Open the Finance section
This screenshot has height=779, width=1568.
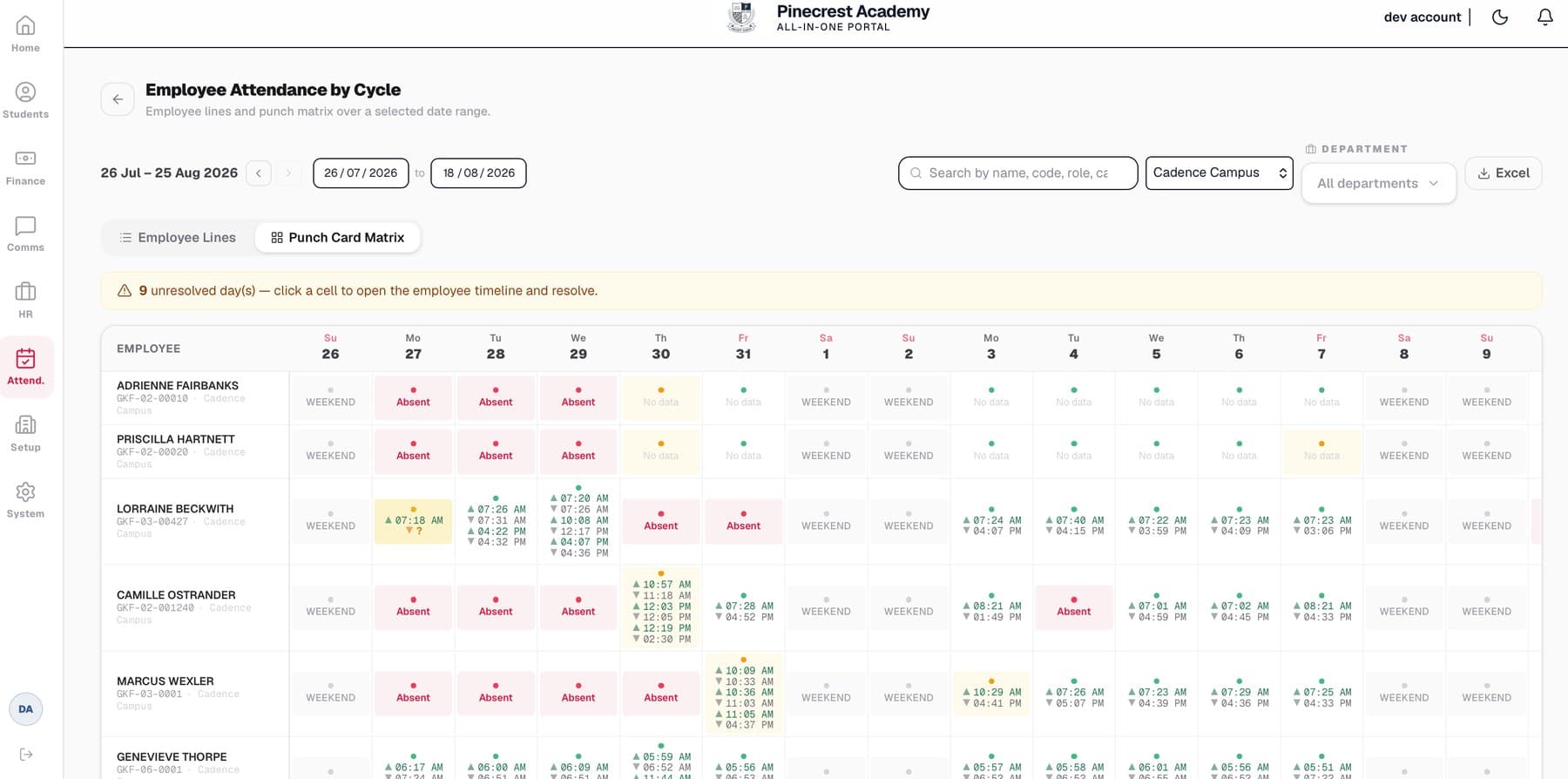click(x=25, y=168)
